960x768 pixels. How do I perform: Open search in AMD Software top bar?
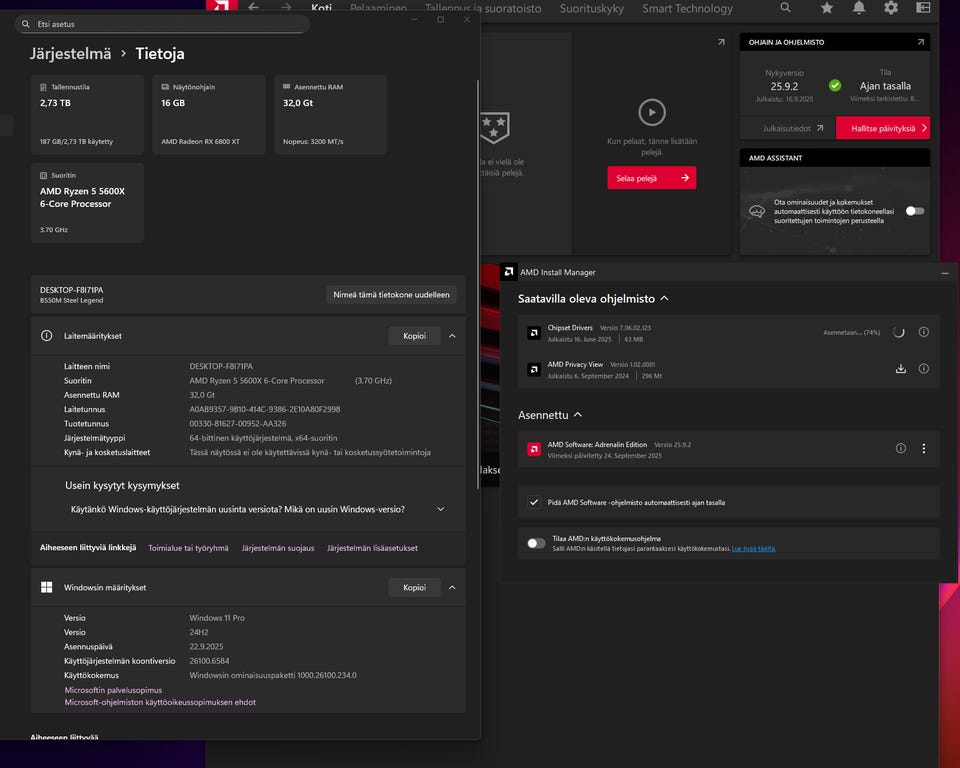pyautogui.click(x=786, y=7)
